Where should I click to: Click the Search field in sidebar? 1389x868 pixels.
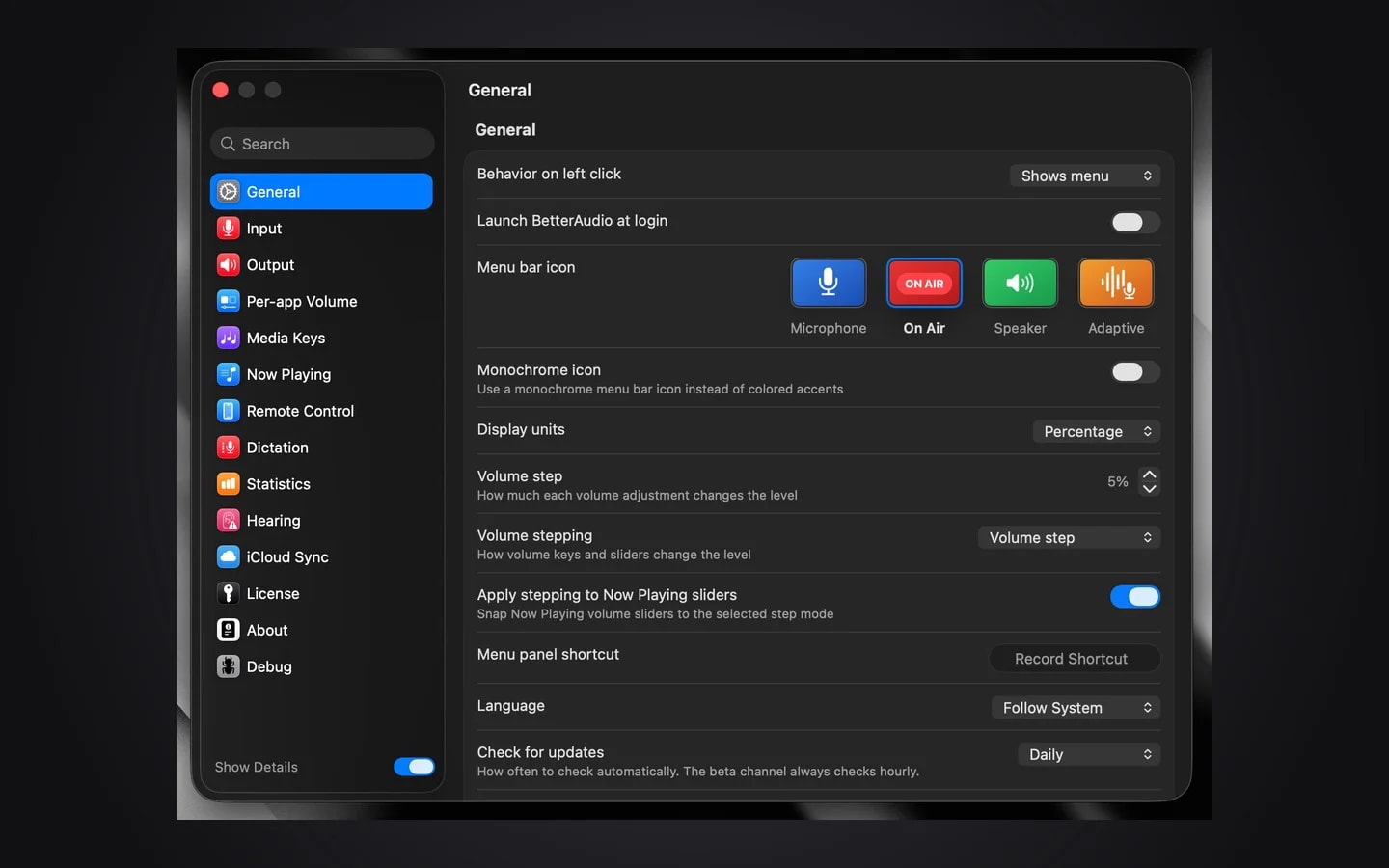322,144
